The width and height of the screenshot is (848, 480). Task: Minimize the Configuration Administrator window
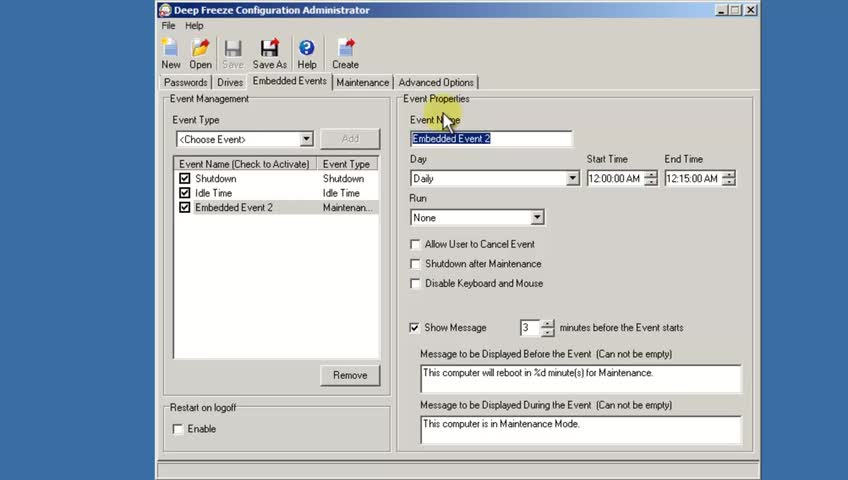721,10
